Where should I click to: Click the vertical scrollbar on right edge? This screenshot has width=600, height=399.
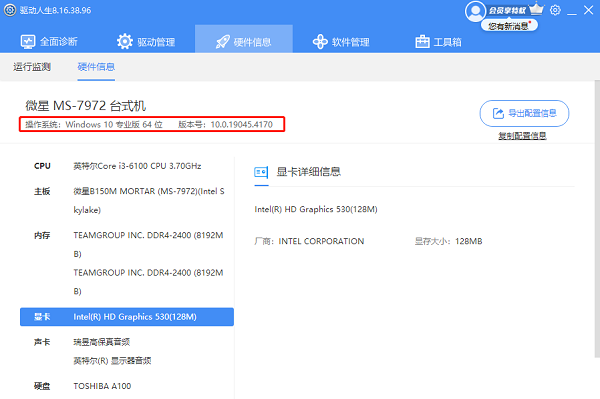tap(597, 219)
